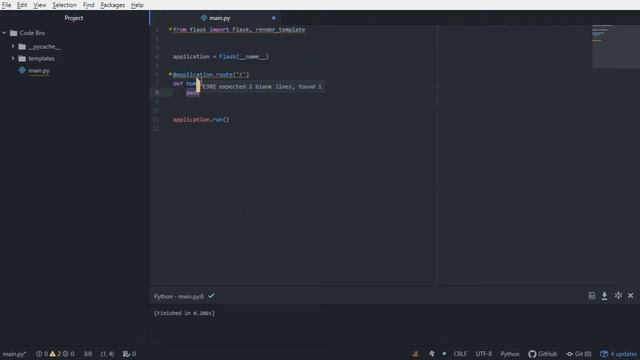Click the save output icon in script panel
The width and height of the screenshot is (640, 360).
(591, 296)
